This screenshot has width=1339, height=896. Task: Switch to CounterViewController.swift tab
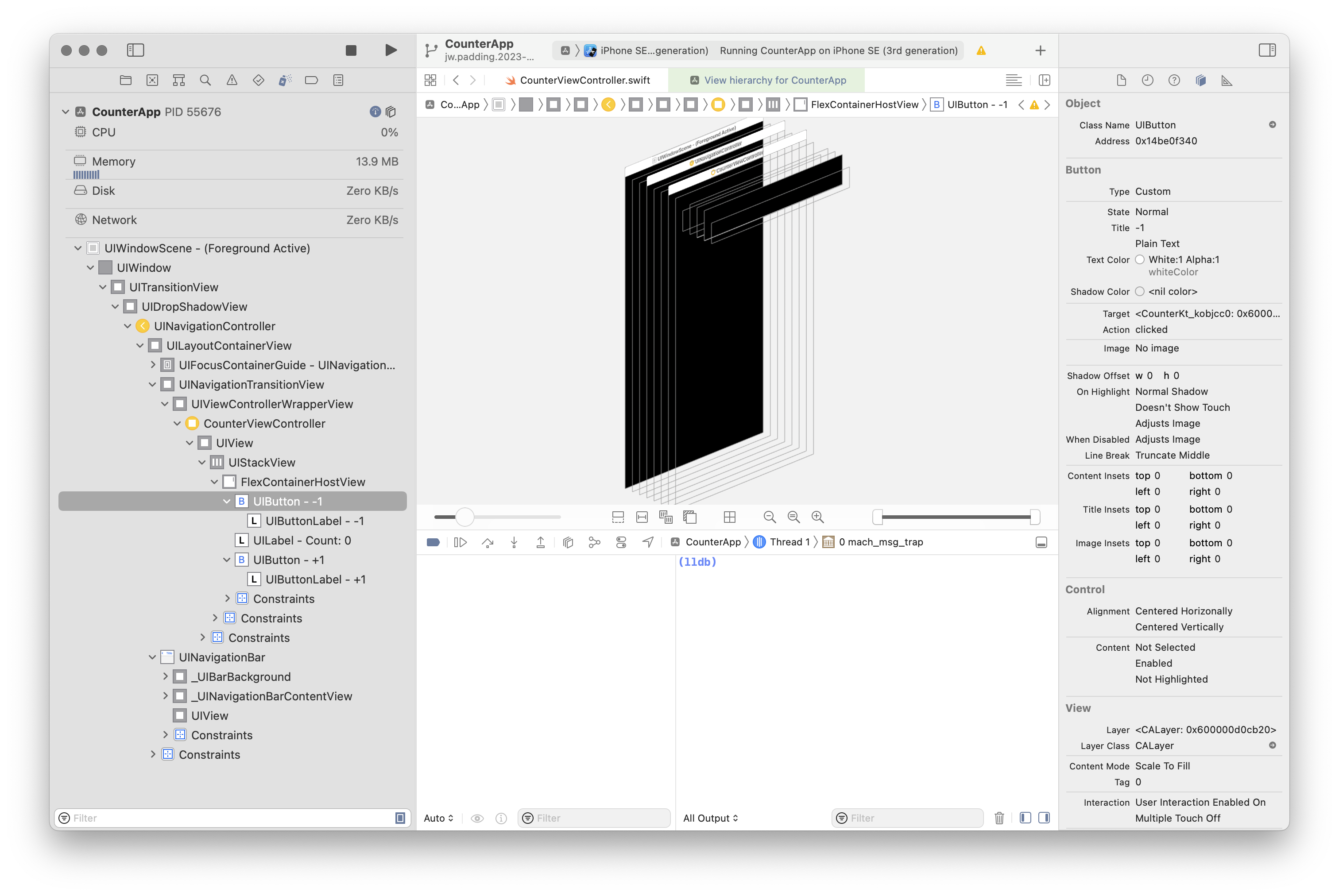click(578, 81)
